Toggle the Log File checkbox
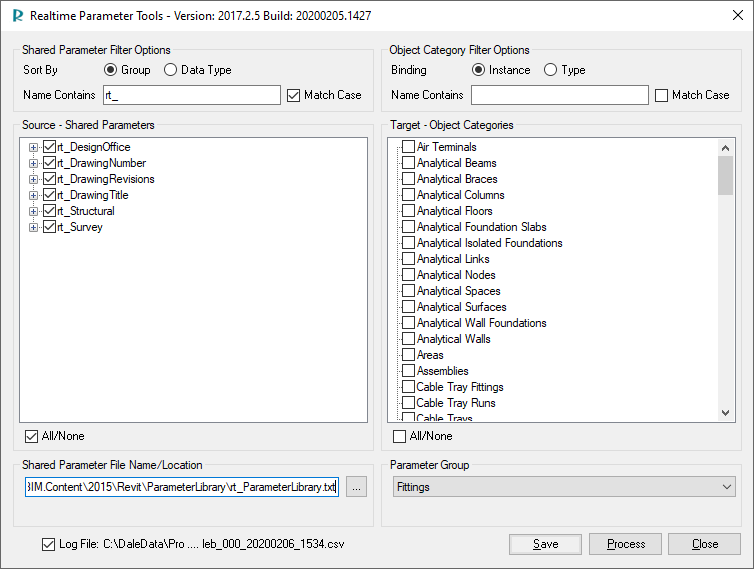This screenshot has width=754, height=569. (48, 544)
